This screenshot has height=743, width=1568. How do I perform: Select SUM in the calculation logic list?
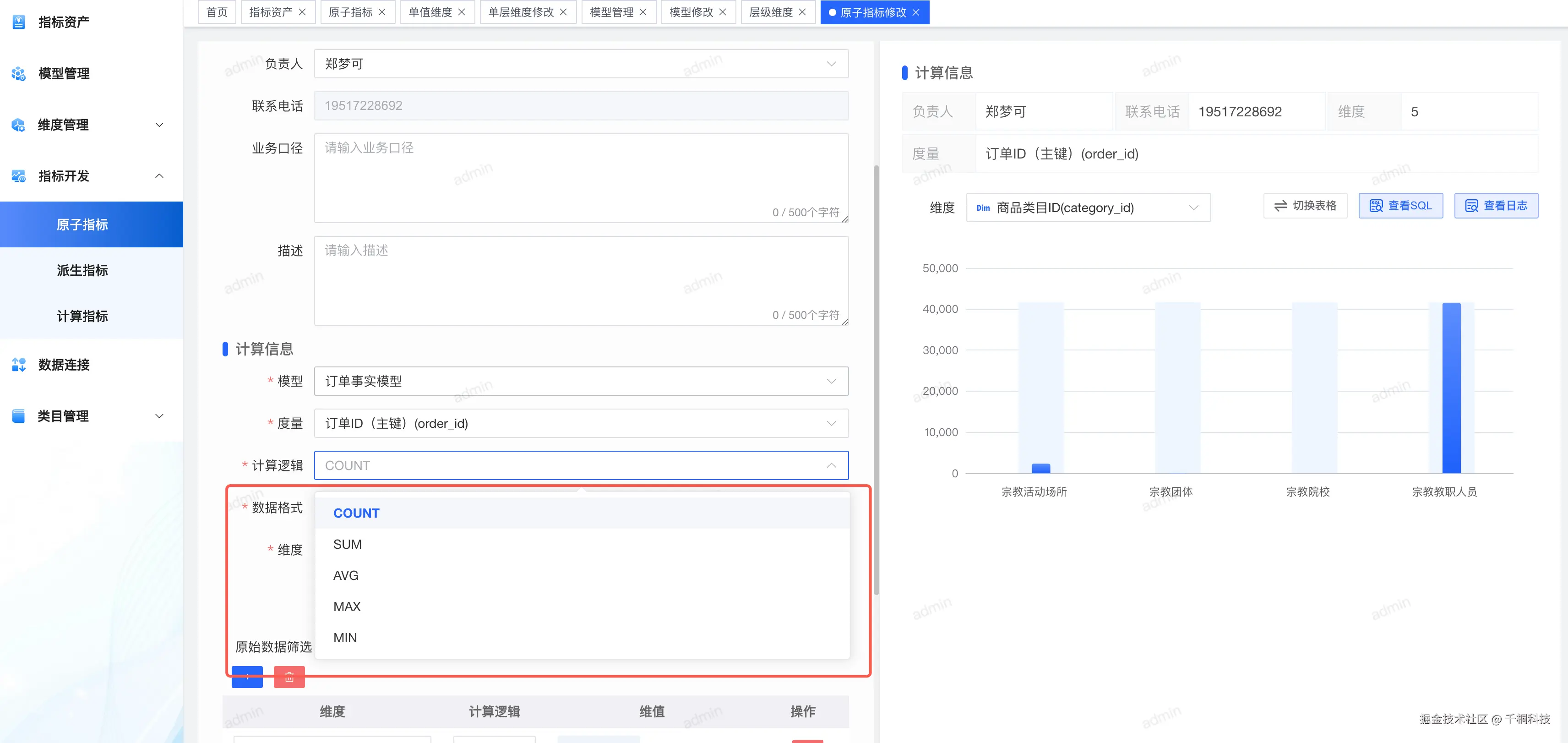pyautogui.click(x=347, y=544)
